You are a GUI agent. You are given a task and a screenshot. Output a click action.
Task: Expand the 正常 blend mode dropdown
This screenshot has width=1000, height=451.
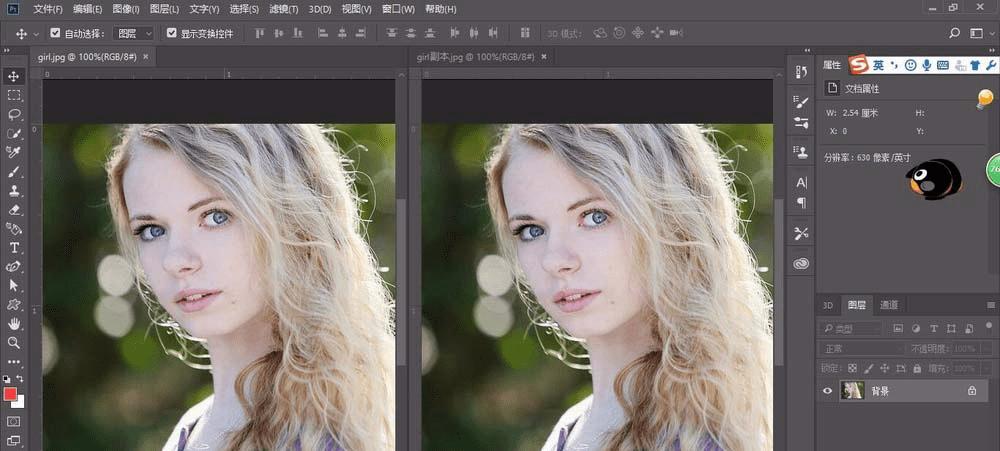pos(860,348)
